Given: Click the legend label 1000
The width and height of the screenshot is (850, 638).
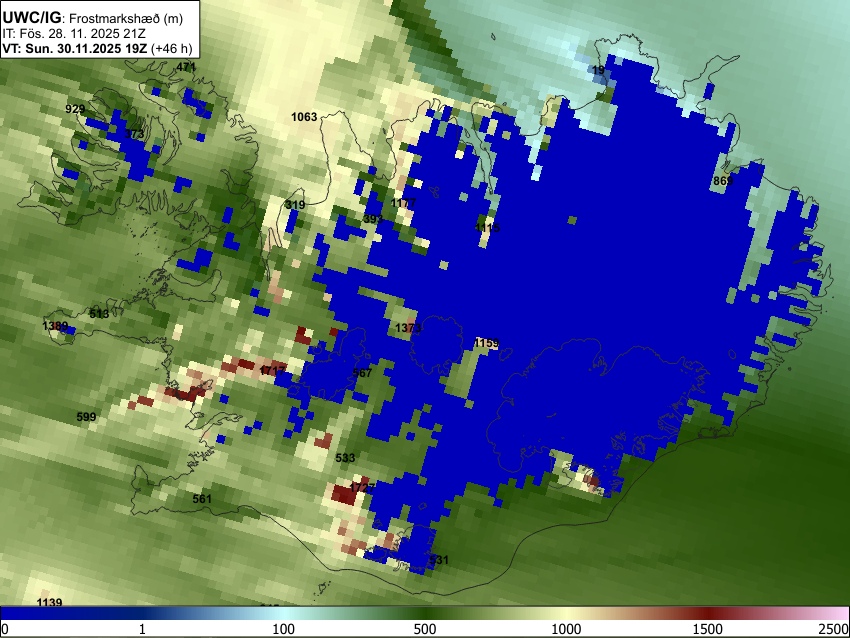Looking at the screenshot, I should (x=566, y=629).
